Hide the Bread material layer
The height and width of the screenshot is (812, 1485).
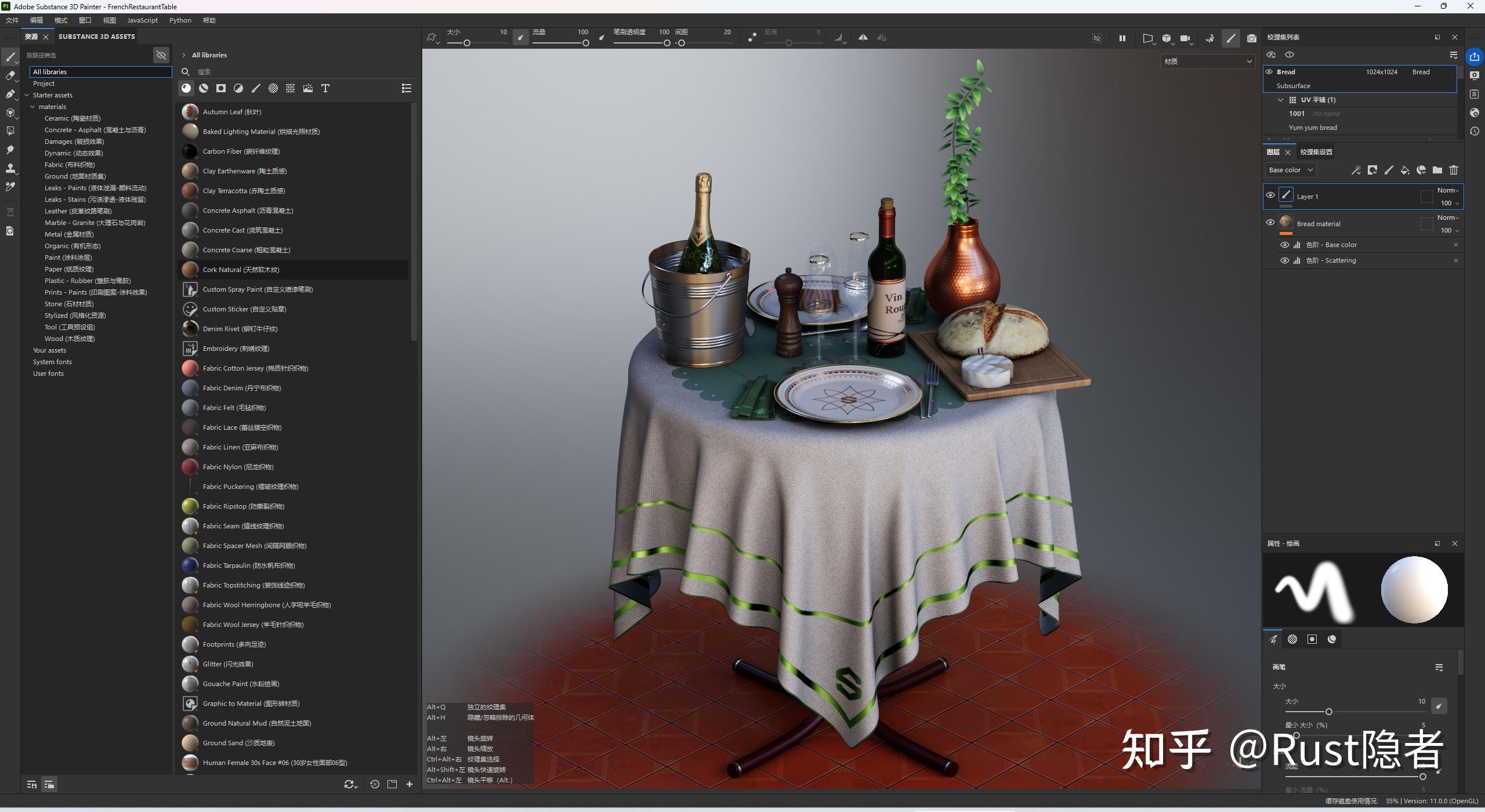click(x=1270, y=223)
